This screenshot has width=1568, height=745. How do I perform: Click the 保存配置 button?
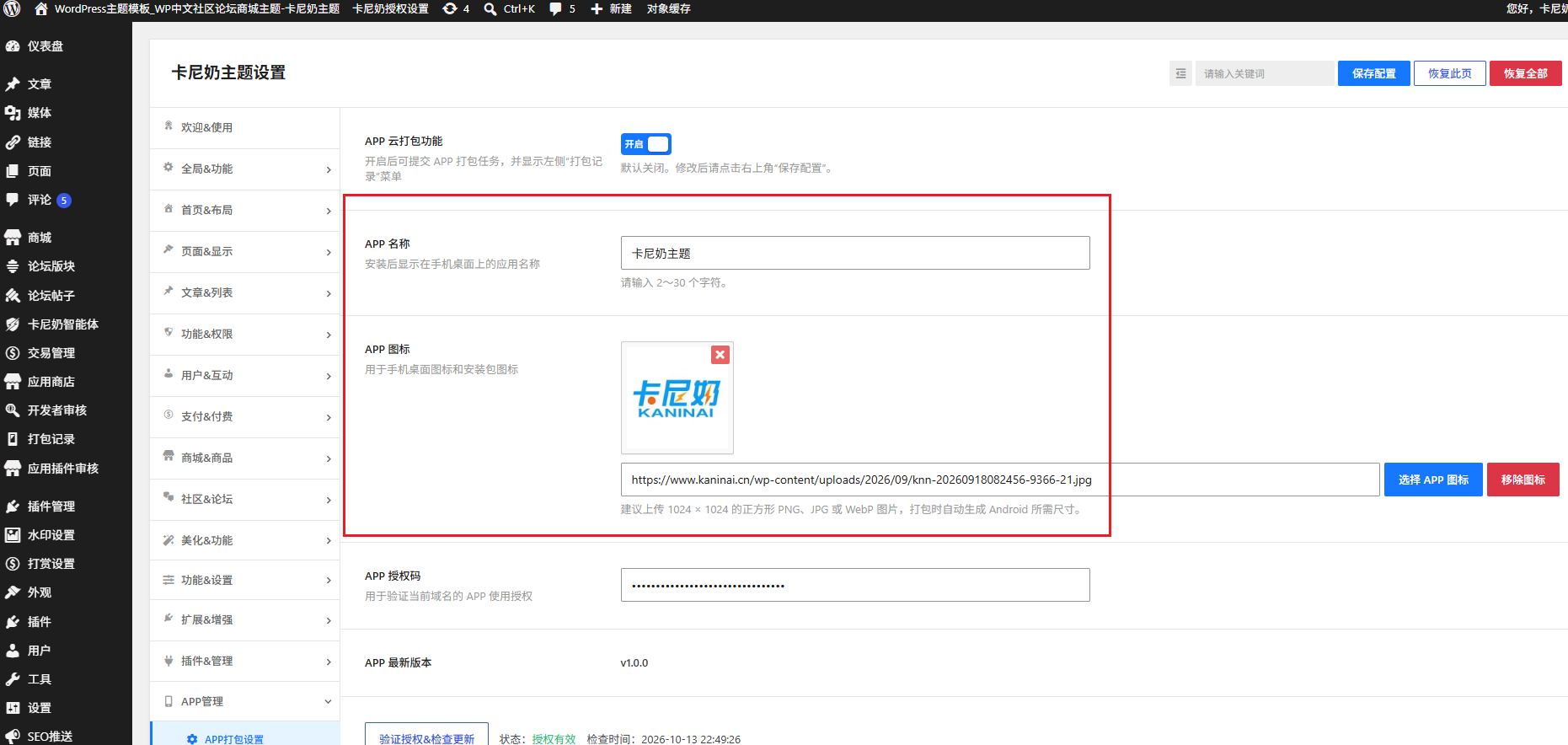click(x=1374, y=73)
